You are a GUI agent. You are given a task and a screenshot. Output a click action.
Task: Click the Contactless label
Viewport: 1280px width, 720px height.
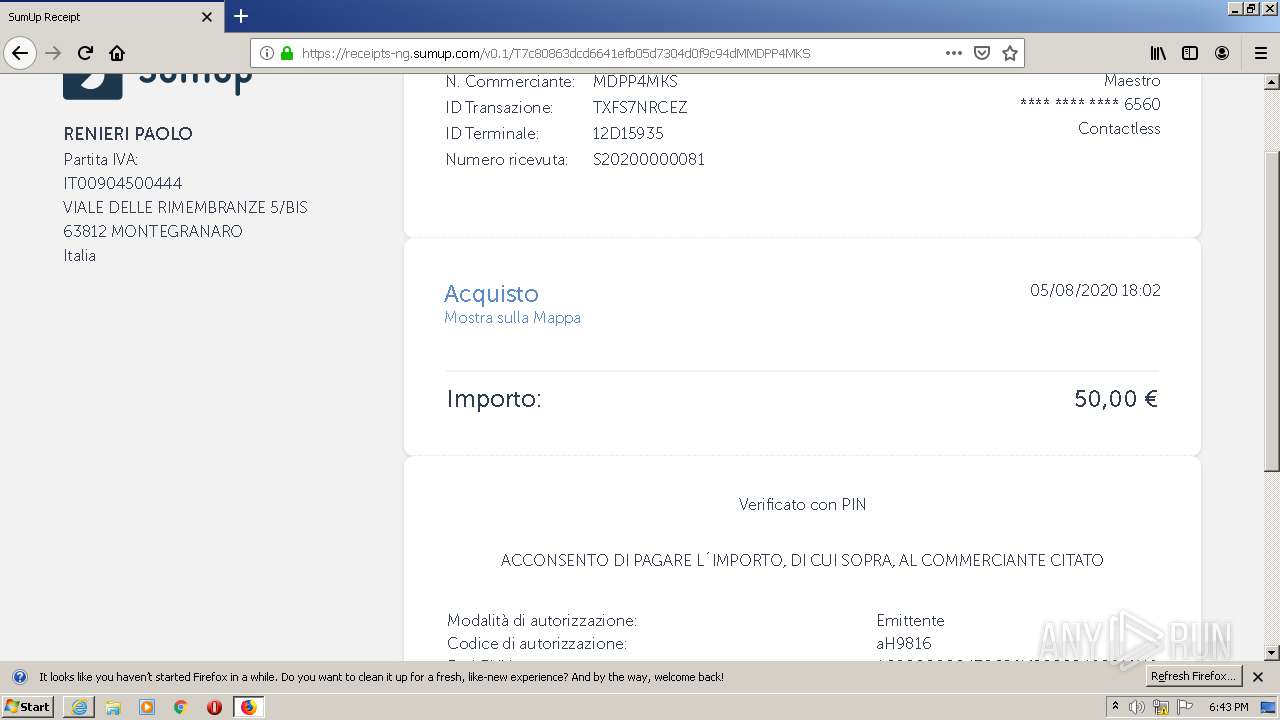(x=1119, y=129)
